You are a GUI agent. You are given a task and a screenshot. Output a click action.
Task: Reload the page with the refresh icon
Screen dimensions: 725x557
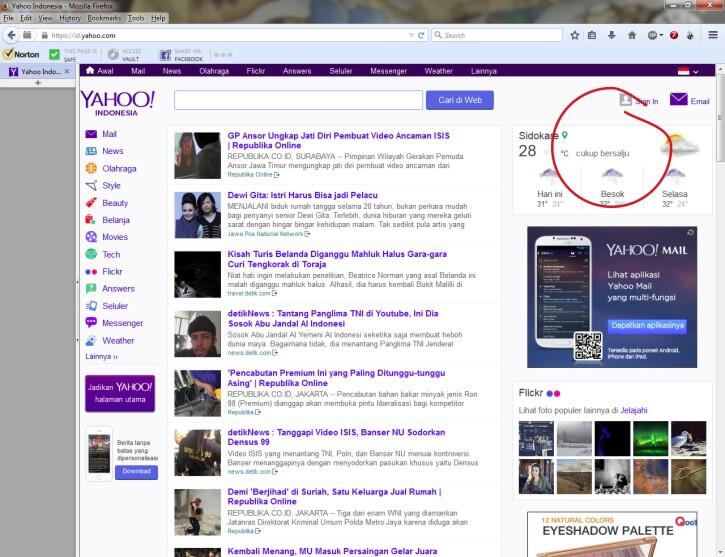tap(421, 35)
